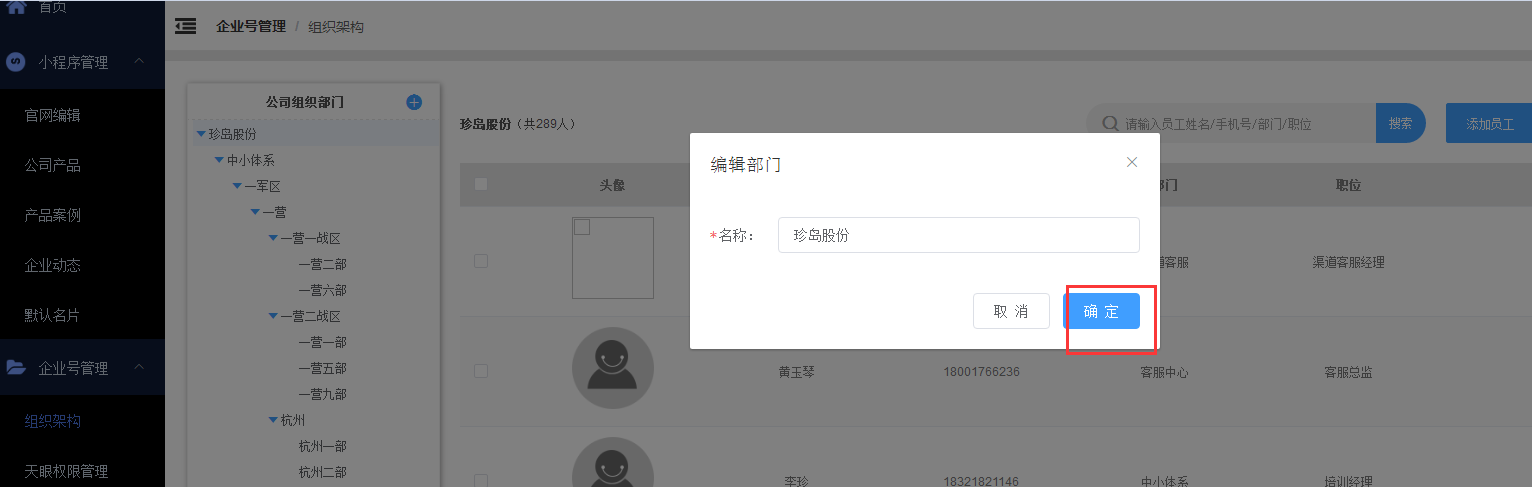This screenshot has height=487, width=1532.
Task: Collapse the 杭州 department node
Action: (273, 420)
